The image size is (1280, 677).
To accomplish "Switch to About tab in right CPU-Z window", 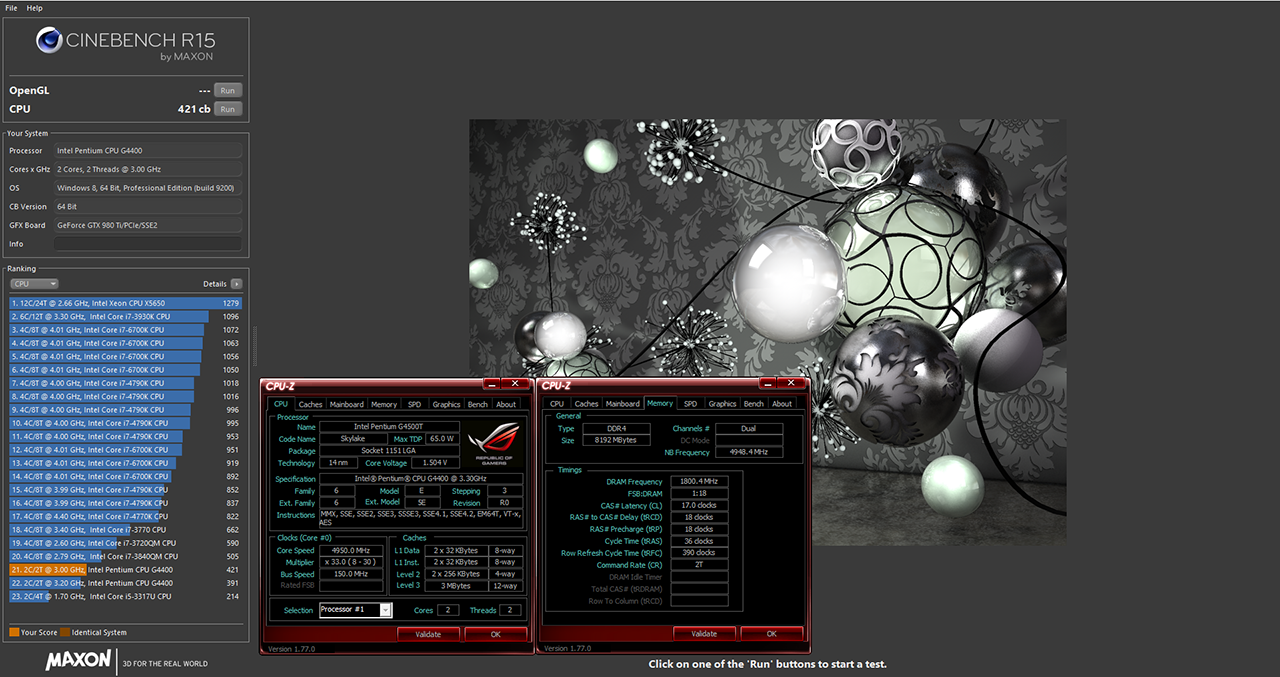I will (x=782, y=404).
